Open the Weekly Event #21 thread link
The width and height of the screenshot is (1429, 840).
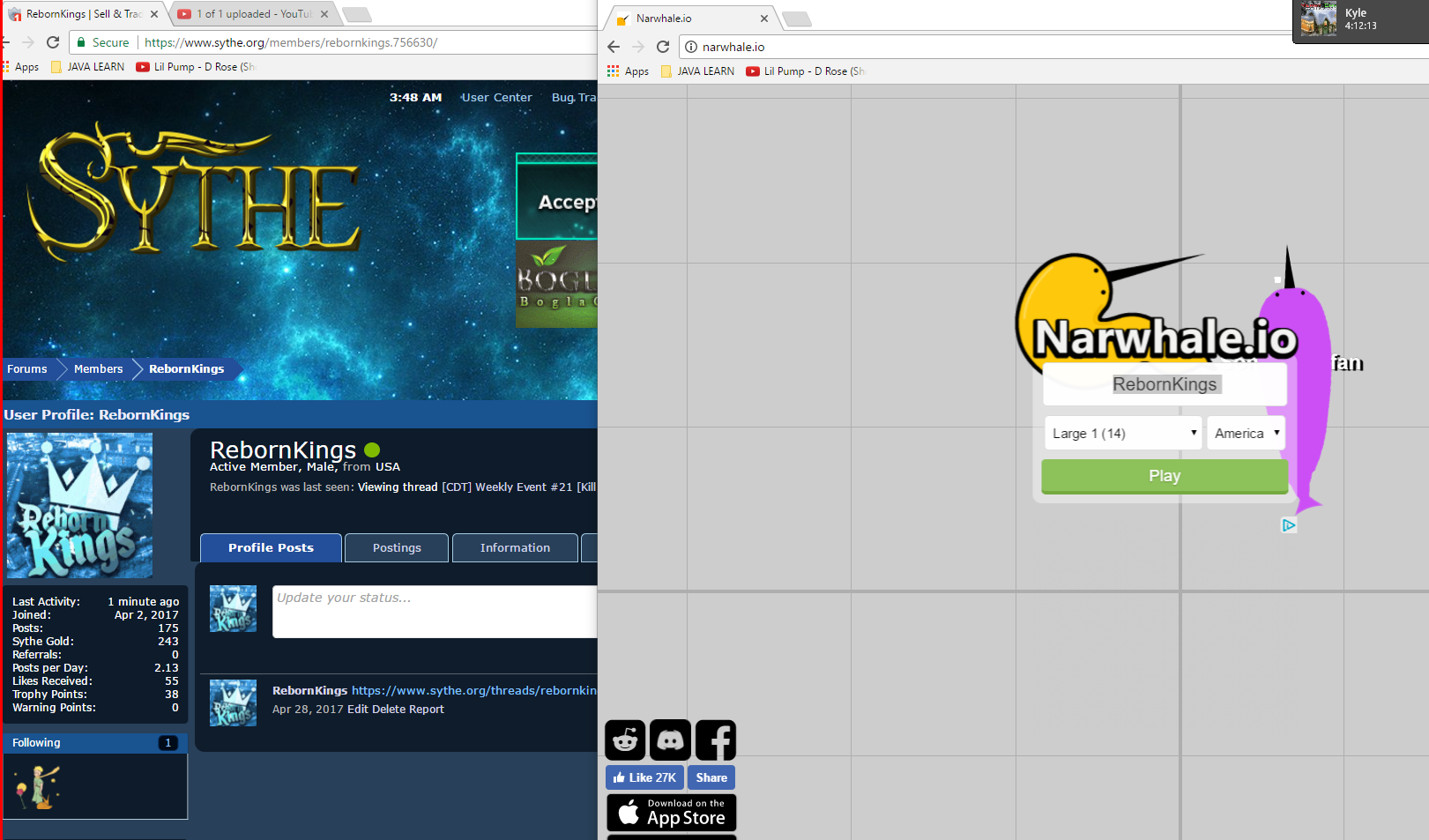pyautogui.click(x=519, y=487)
